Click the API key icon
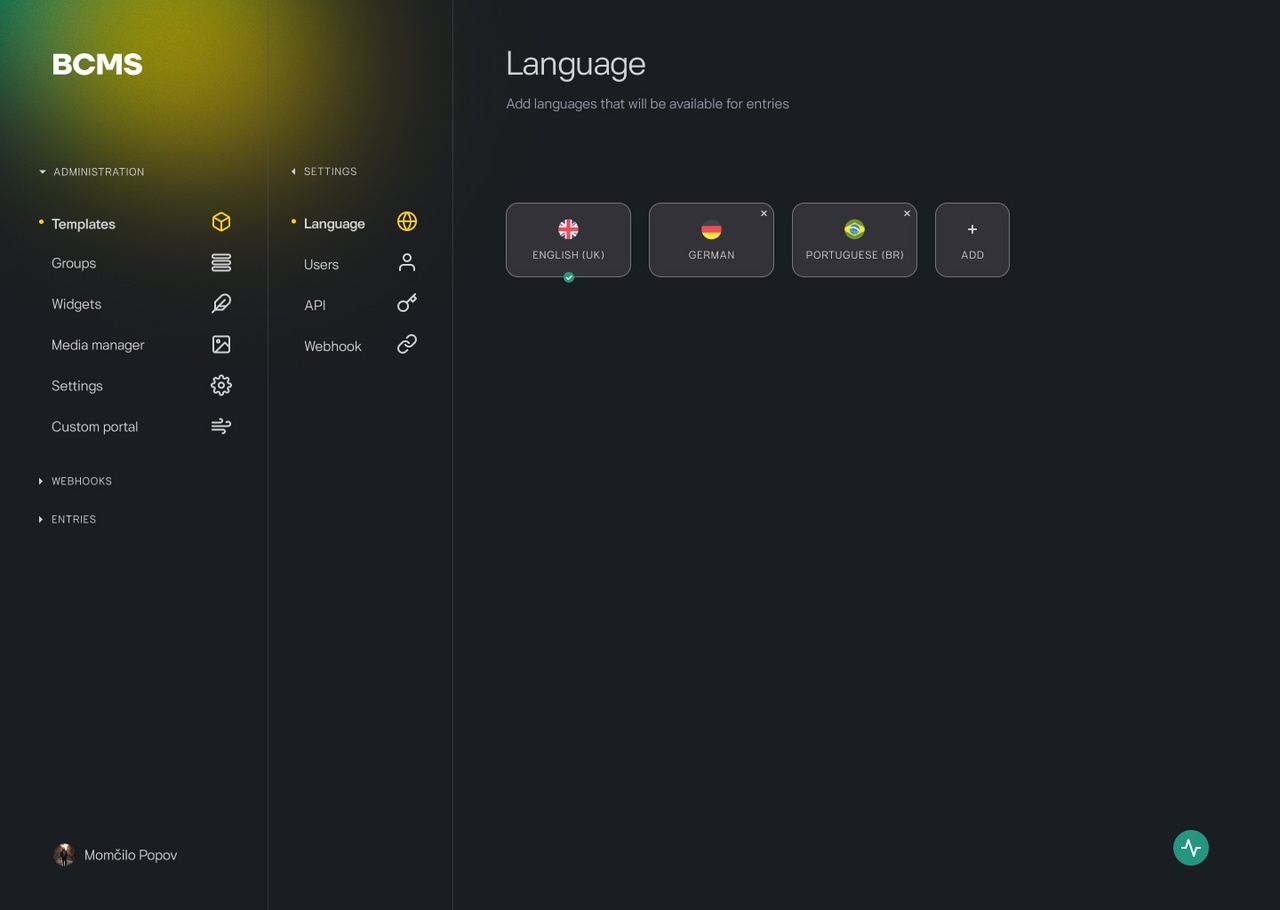This screenshot has width=1280, height=910. tap(407, 303)
